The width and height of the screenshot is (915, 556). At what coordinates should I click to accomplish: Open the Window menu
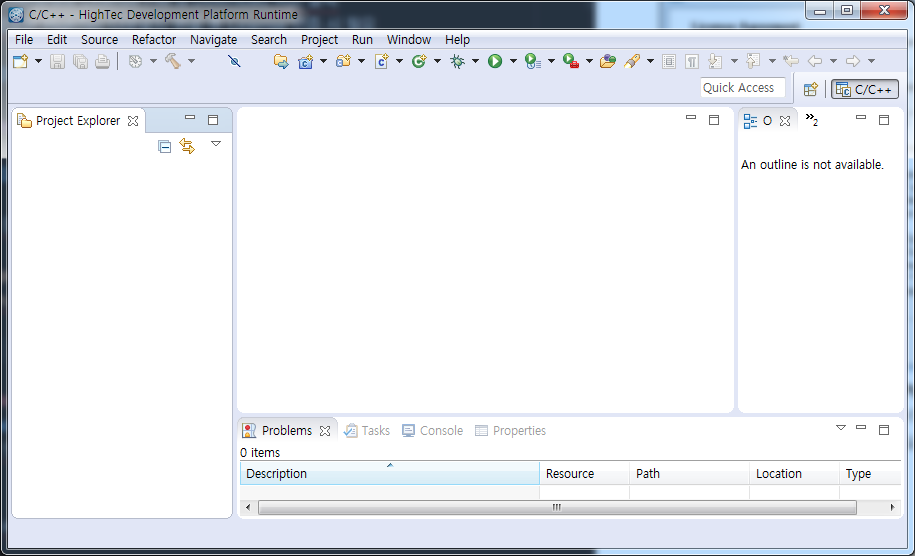click(x=409, y=40)
